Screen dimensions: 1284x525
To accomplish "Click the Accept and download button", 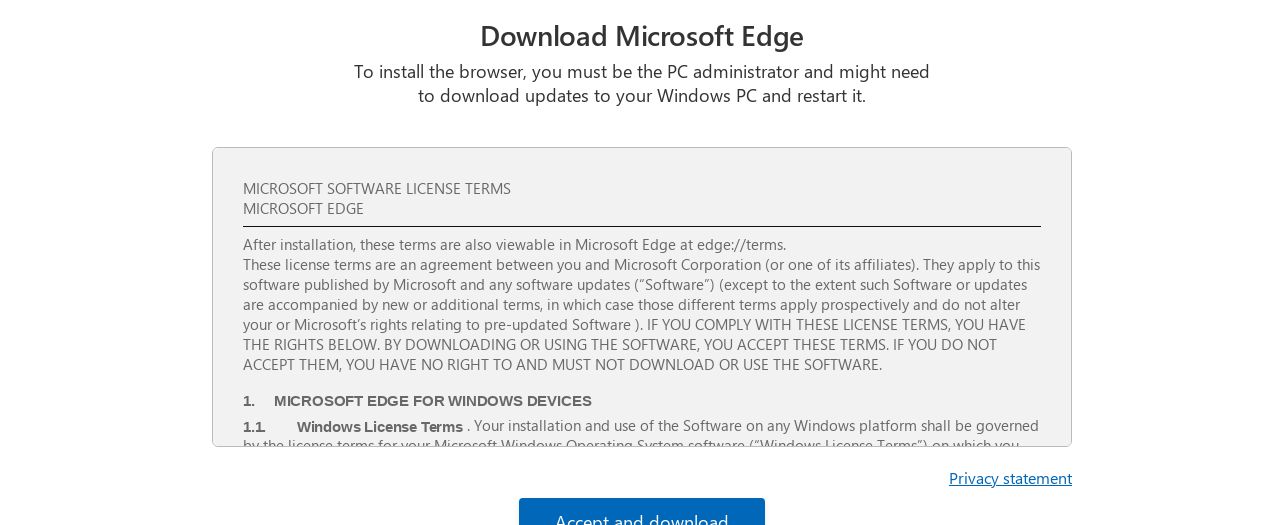I will (x=641, y=512).
